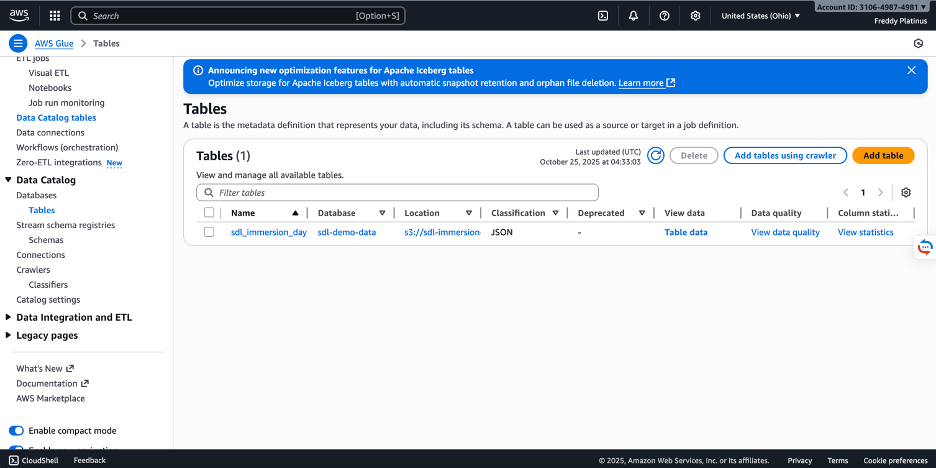The image size is (936, 468).
Task: Open Classifiers in sidebar
Action: (48, 285)
